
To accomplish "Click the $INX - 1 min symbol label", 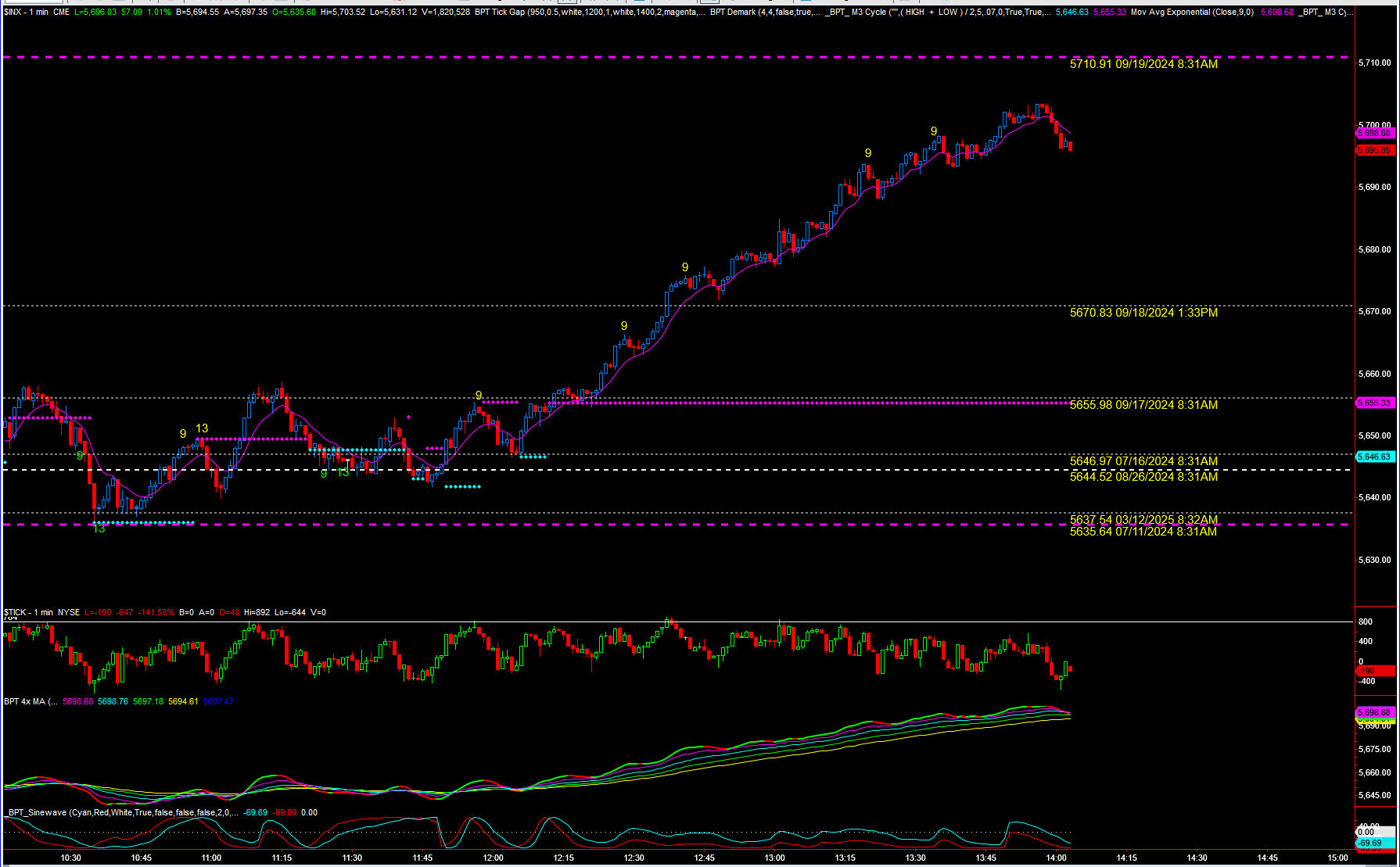I will click(x=26, y=13).
